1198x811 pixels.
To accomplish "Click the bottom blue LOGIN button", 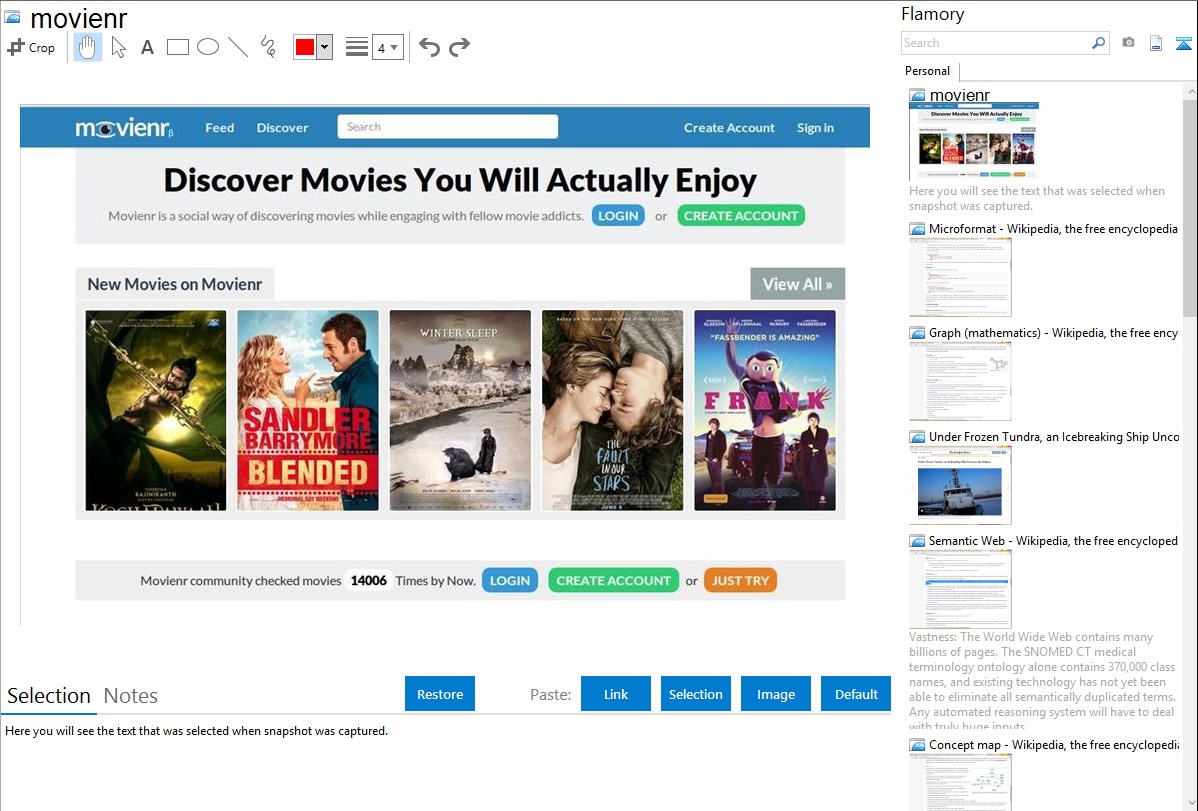I will pyautogui.click(x=510, y=580).
